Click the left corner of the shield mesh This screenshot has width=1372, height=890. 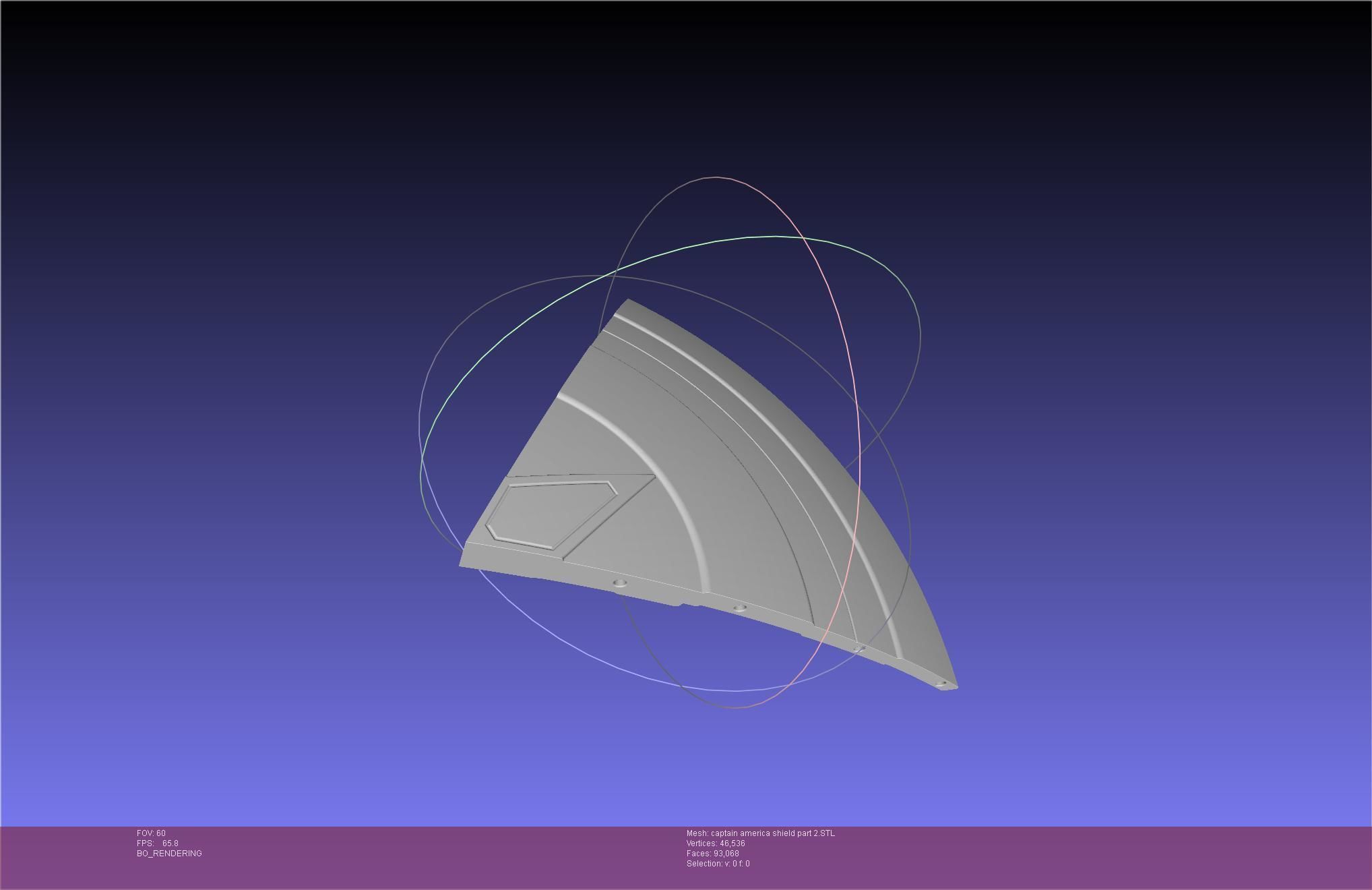click(462, 563)
